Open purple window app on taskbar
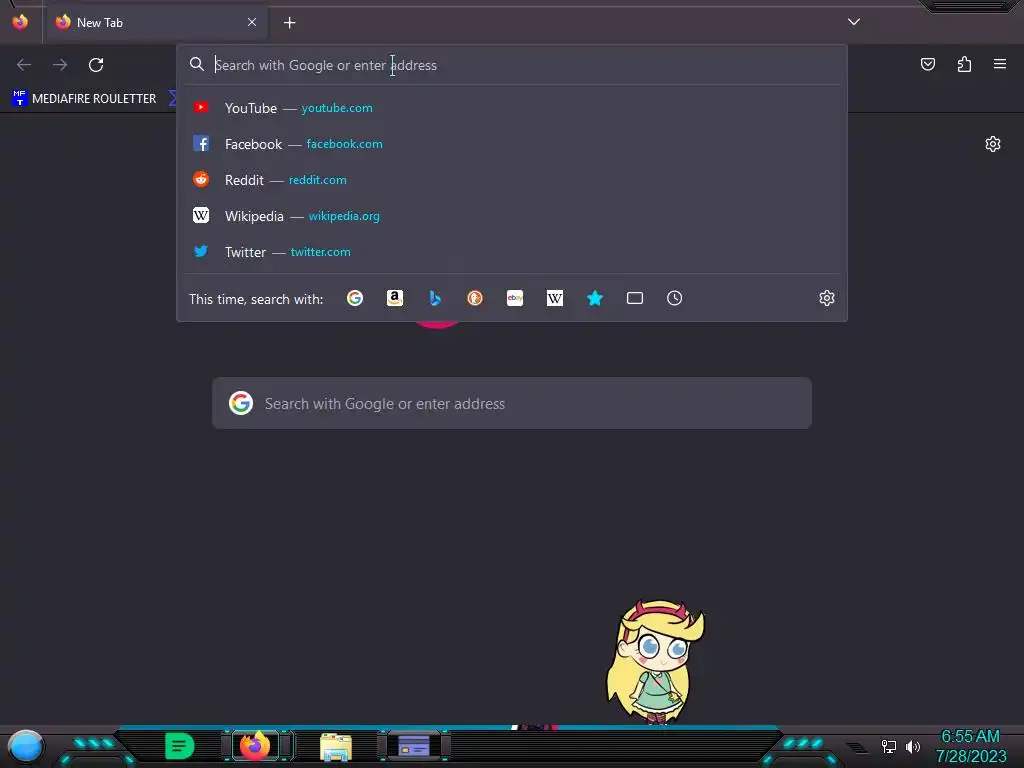Image resolution: width=1024 pixels, height=768 pixels. coord(413,746)
